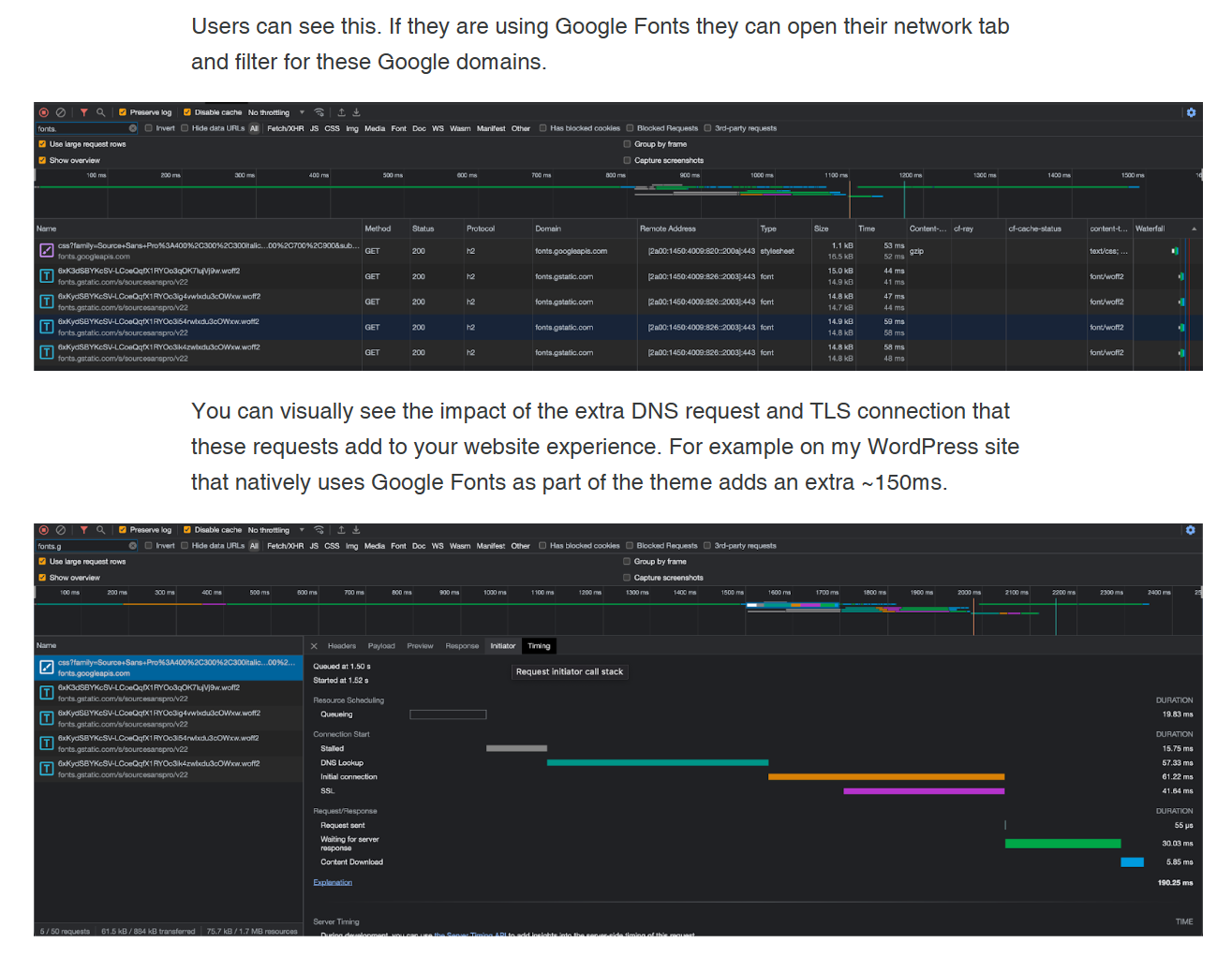Filter by Fetch/XHR in upper DevTools panel
The width and height of the screenshot is (1232, 957).
[286, 128]
